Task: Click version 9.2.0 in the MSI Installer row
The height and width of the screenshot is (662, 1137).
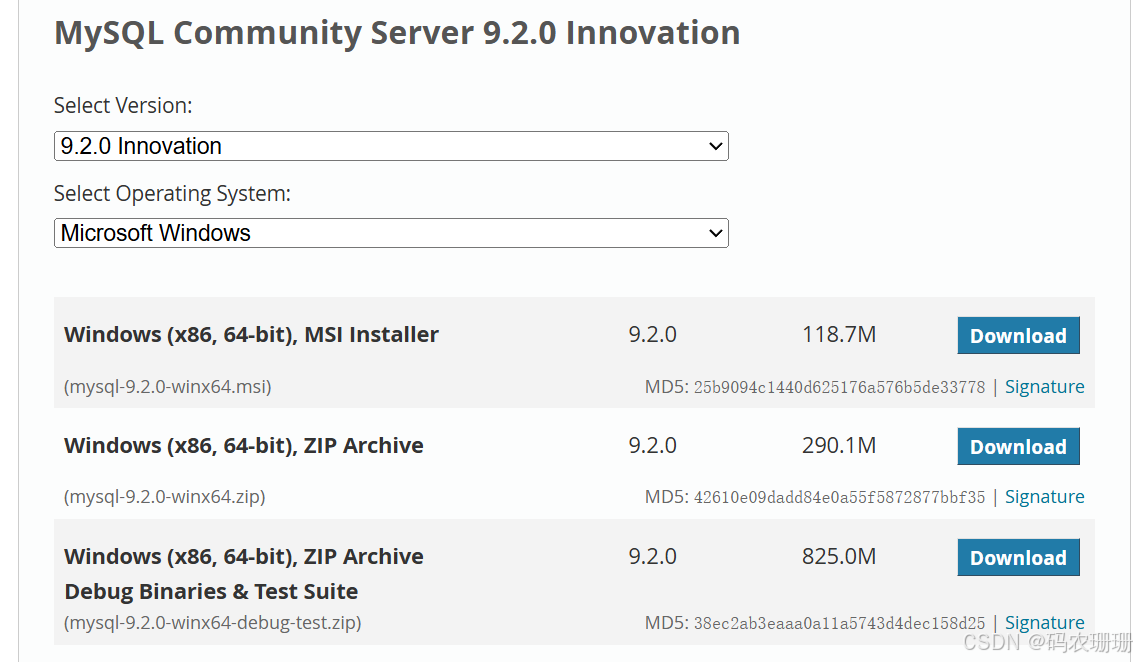Action: pos(653,334)
